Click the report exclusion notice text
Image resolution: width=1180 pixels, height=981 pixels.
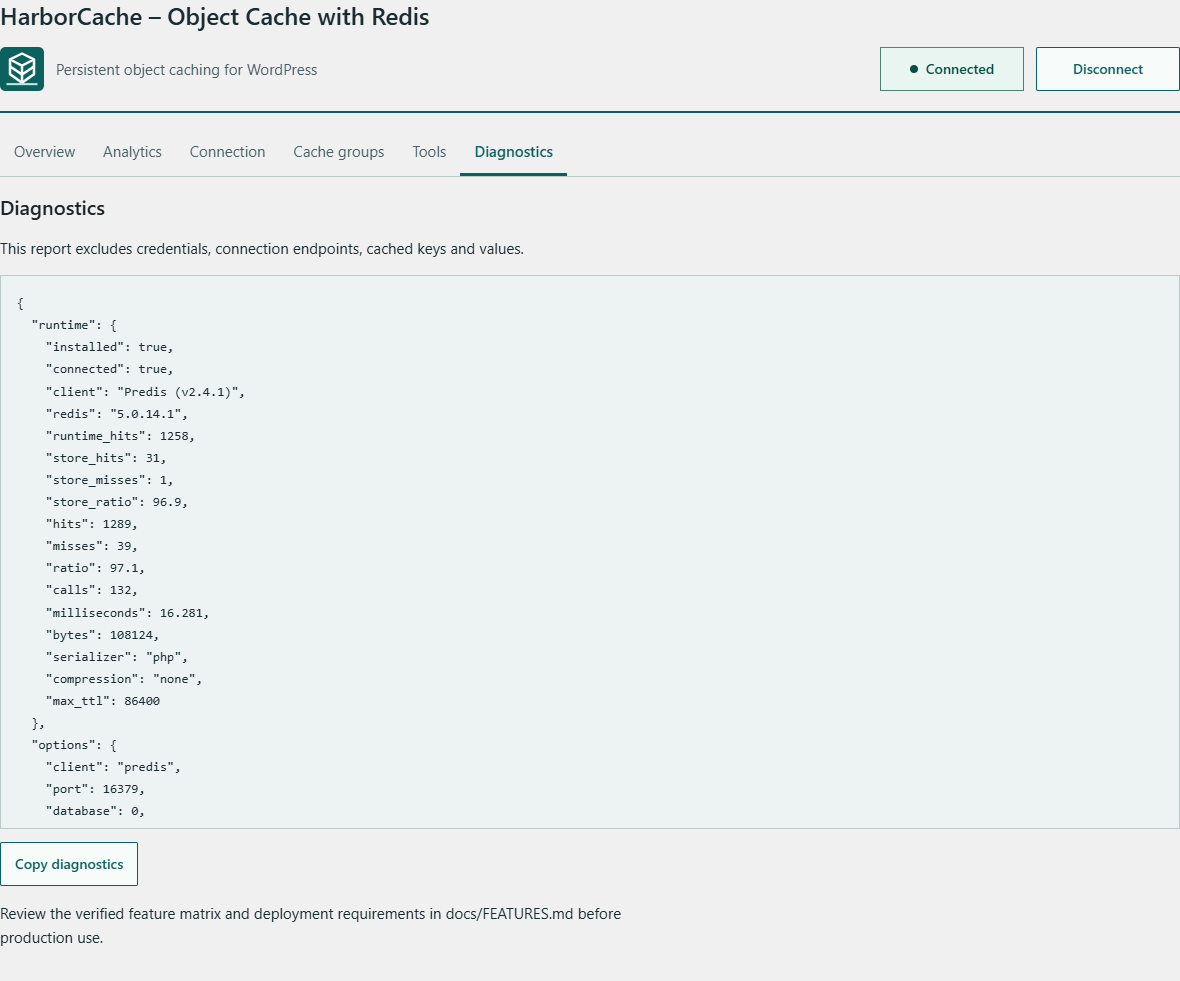[x=262, y=249]
